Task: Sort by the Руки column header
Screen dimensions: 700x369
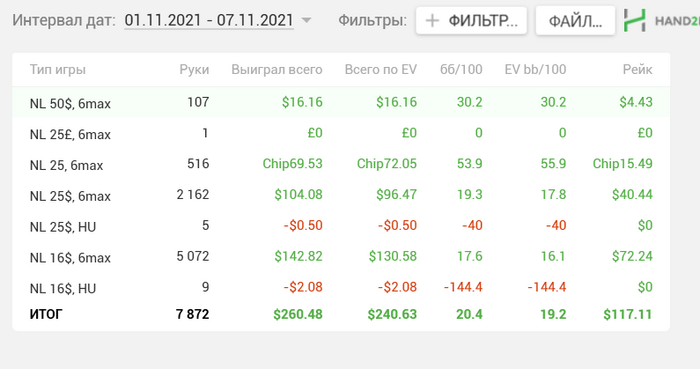Action: (194, 70)
